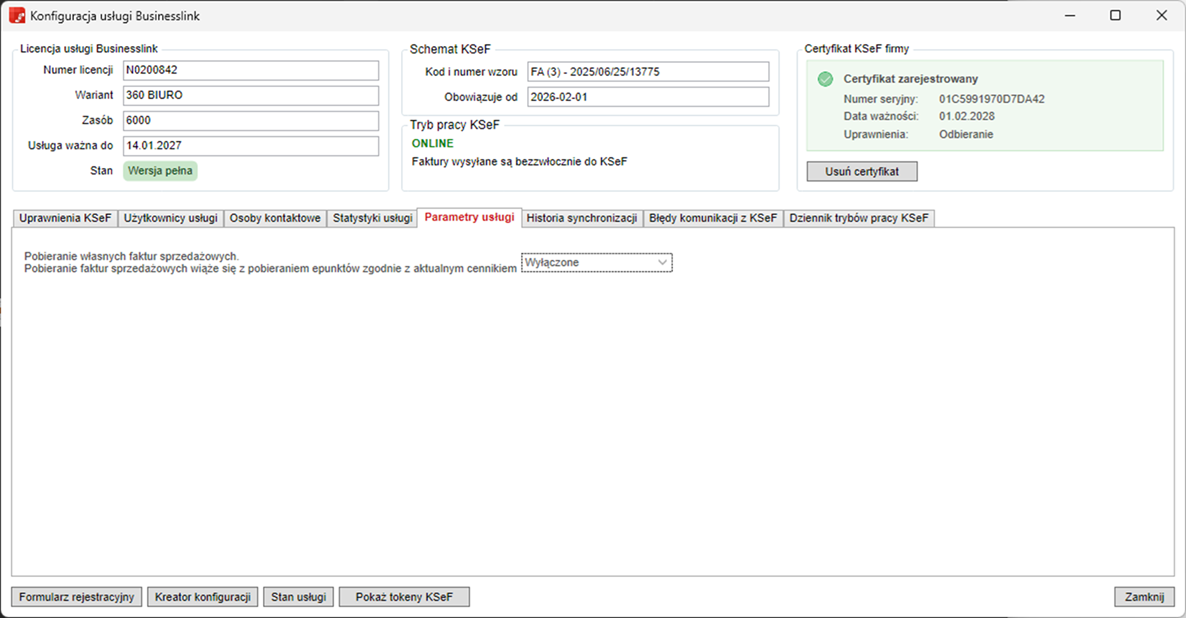Open the sales invoice download dropdown
Viewport: 1186px width, 618px height.
pos(597,262)
